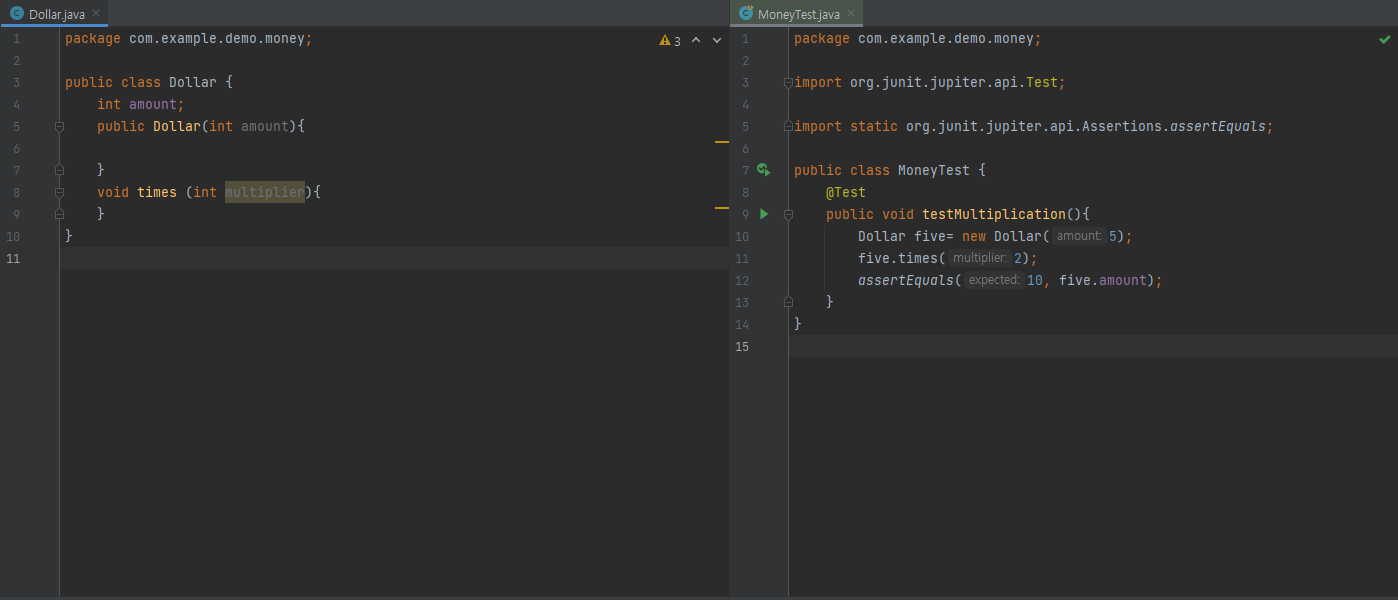This screenshot has width=1398, height=600.
Task: Click 'five.amount' in the assertEquals call
Action: tap(1102, 280)
